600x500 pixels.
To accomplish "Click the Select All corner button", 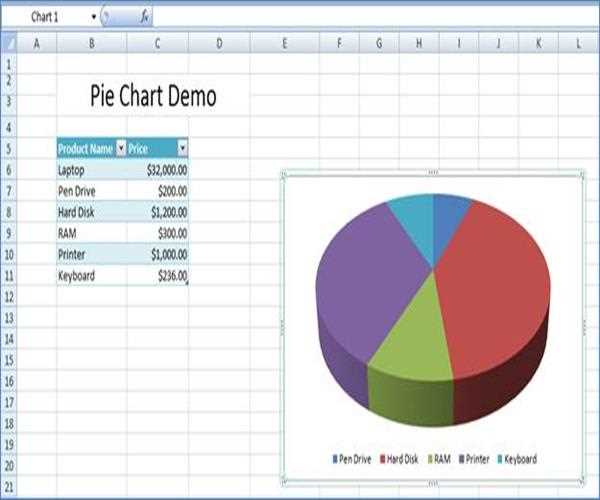I will (9, 42).
